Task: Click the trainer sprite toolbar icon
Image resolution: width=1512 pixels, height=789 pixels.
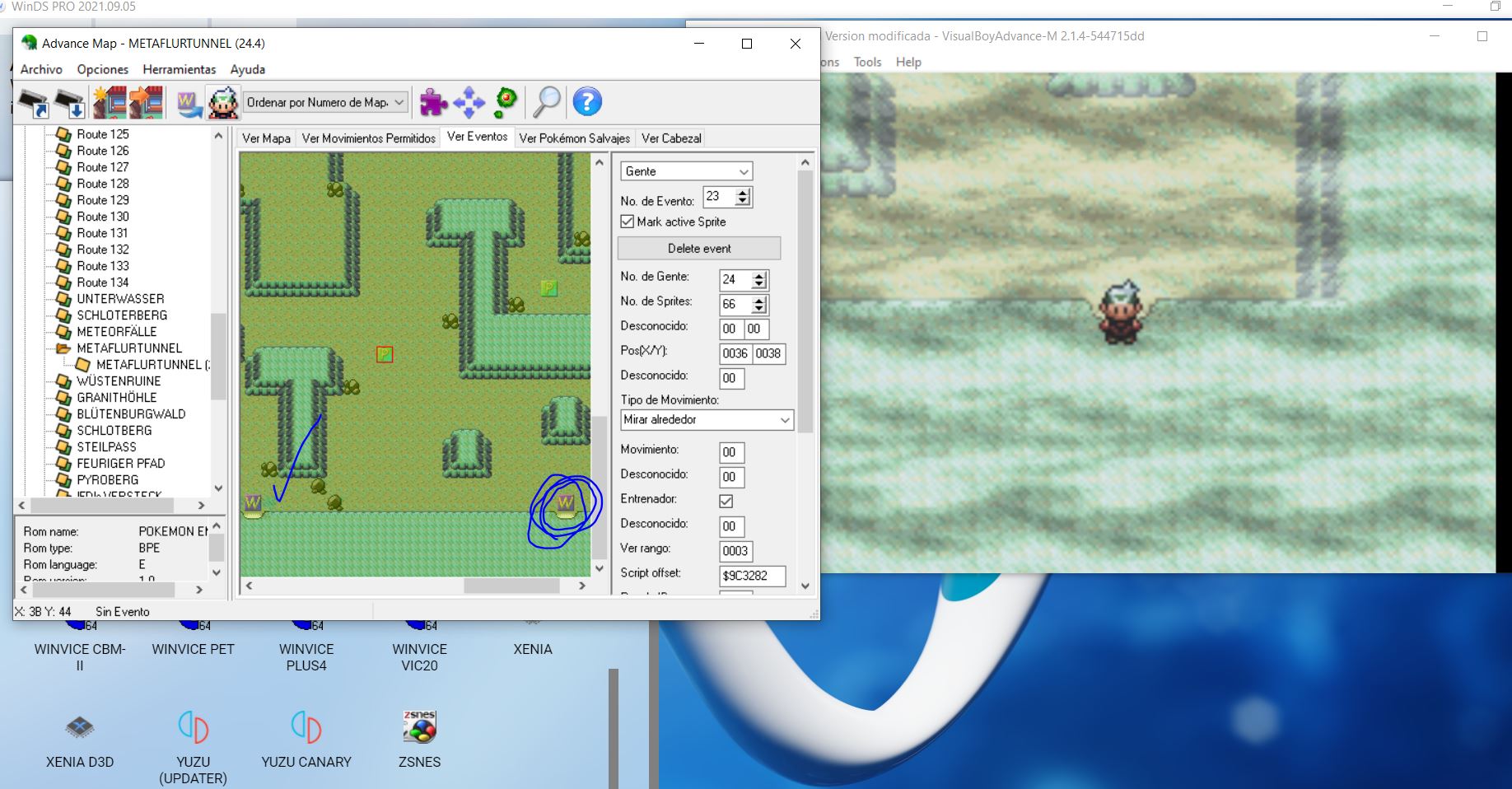Action: point(222,103)
